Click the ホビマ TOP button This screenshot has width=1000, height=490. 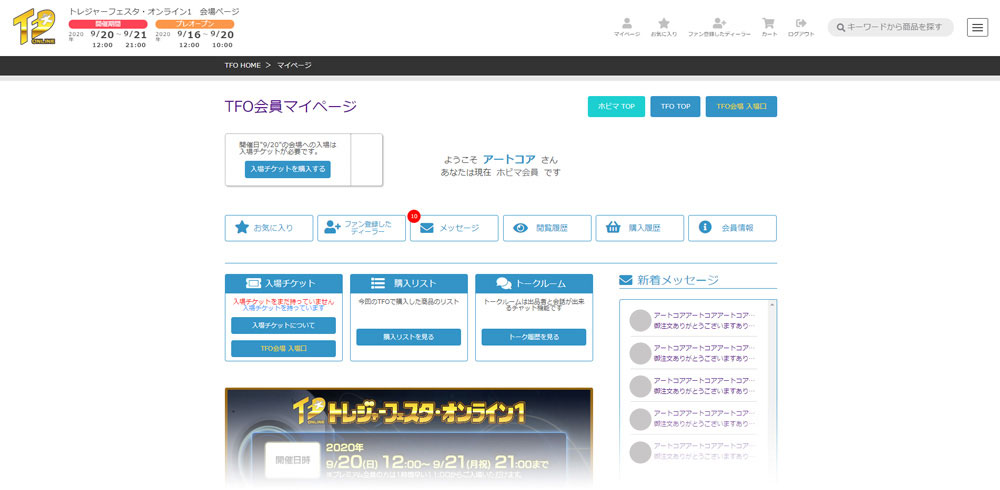pos(616,106)
